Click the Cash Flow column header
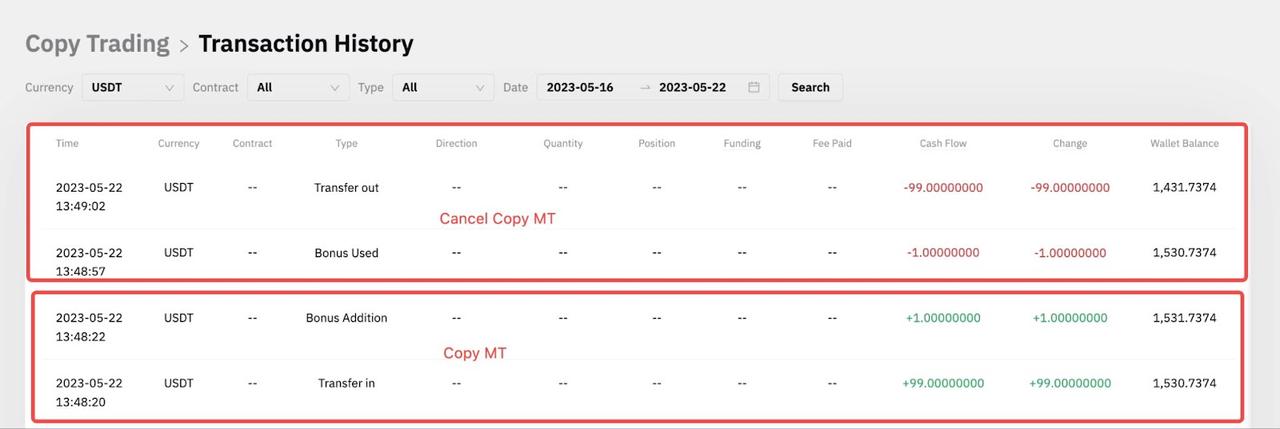 pyautogui.click(x=943, y=143)
